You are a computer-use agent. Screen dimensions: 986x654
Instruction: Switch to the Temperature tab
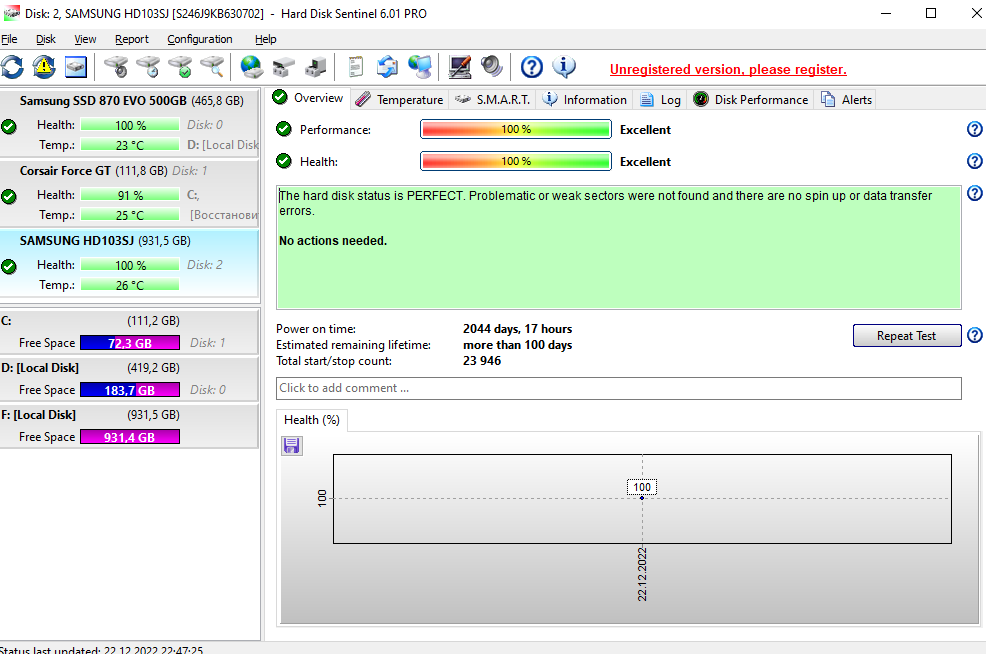click(x=399, y=99)
